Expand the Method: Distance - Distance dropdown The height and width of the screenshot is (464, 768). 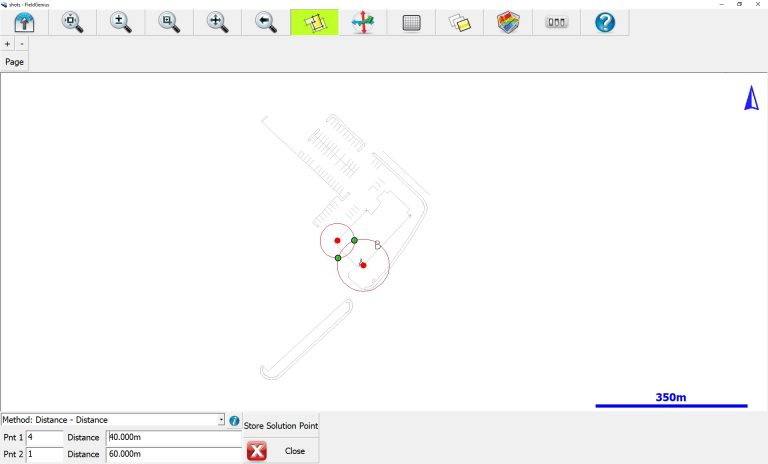(x=220, y=420)
